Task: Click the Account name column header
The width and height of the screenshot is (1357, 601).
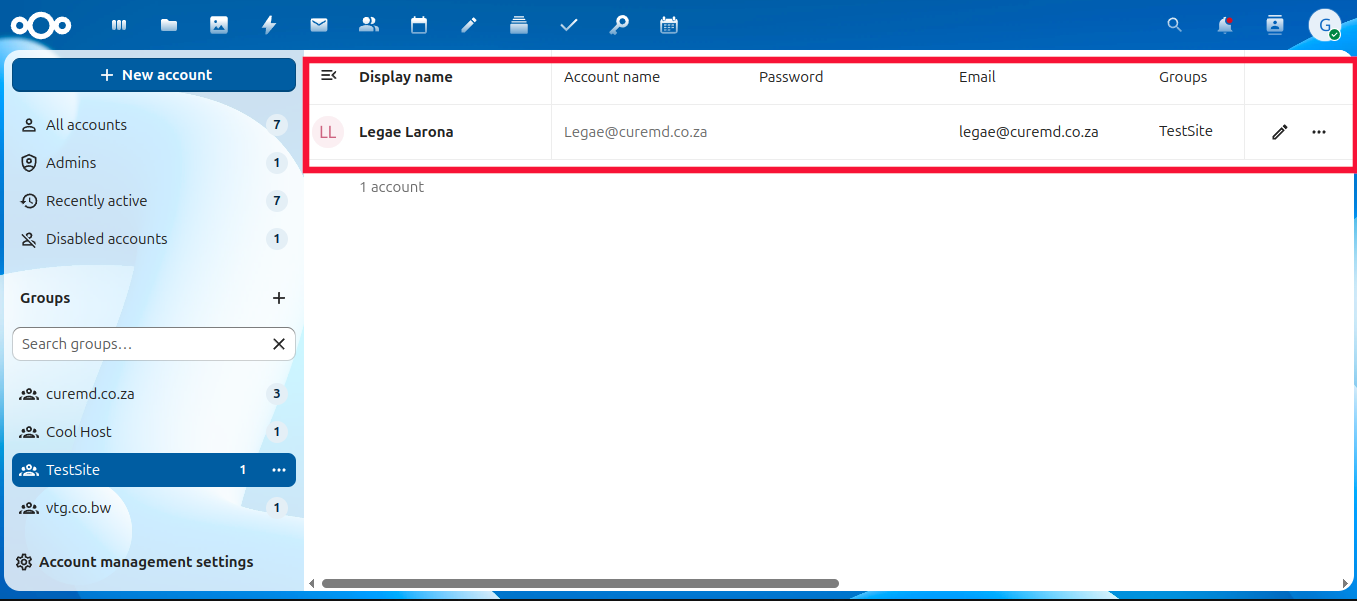Action: (x=612, y=77)
